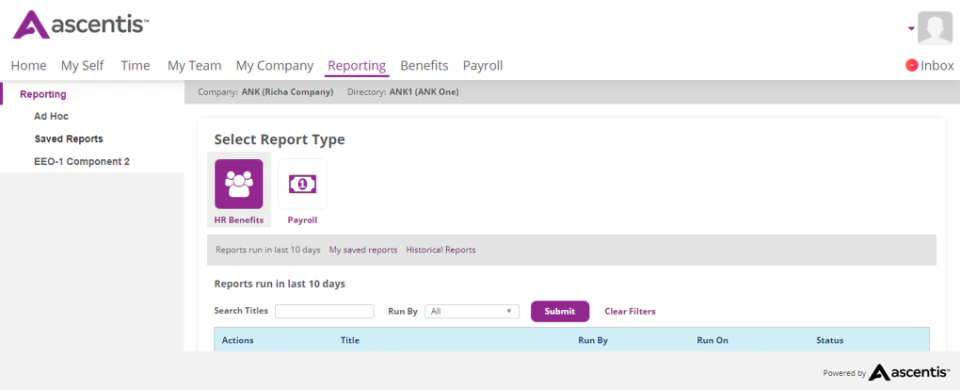Click the red Inbox notification icon
Viewport: 960px width, 390px height.
(x=912, y=65)
